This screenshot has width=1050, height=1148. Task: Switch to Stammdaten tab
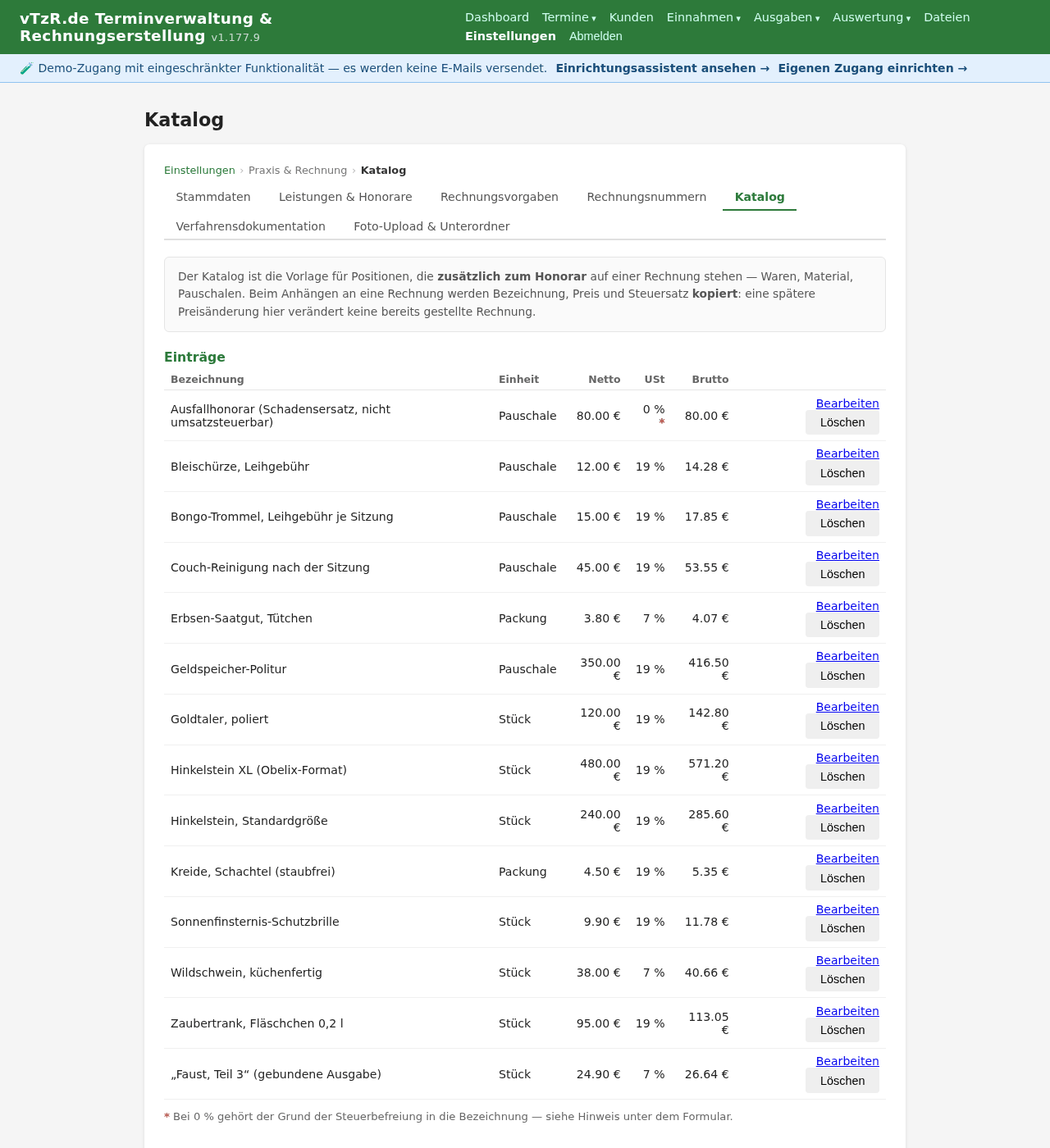click(x=213, y=197)
